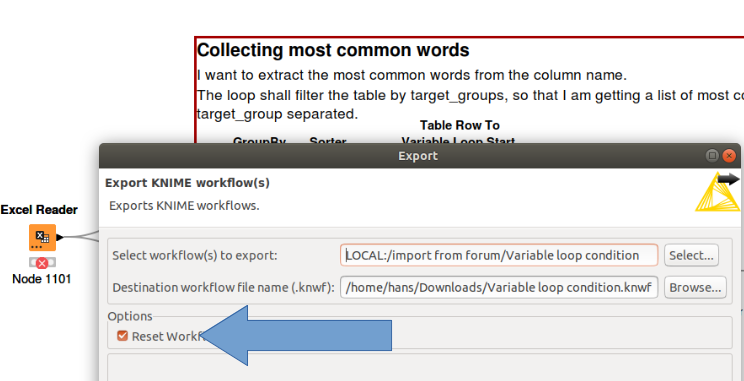Click the 'Collecting most common words' annotation heading

point(333,50)
